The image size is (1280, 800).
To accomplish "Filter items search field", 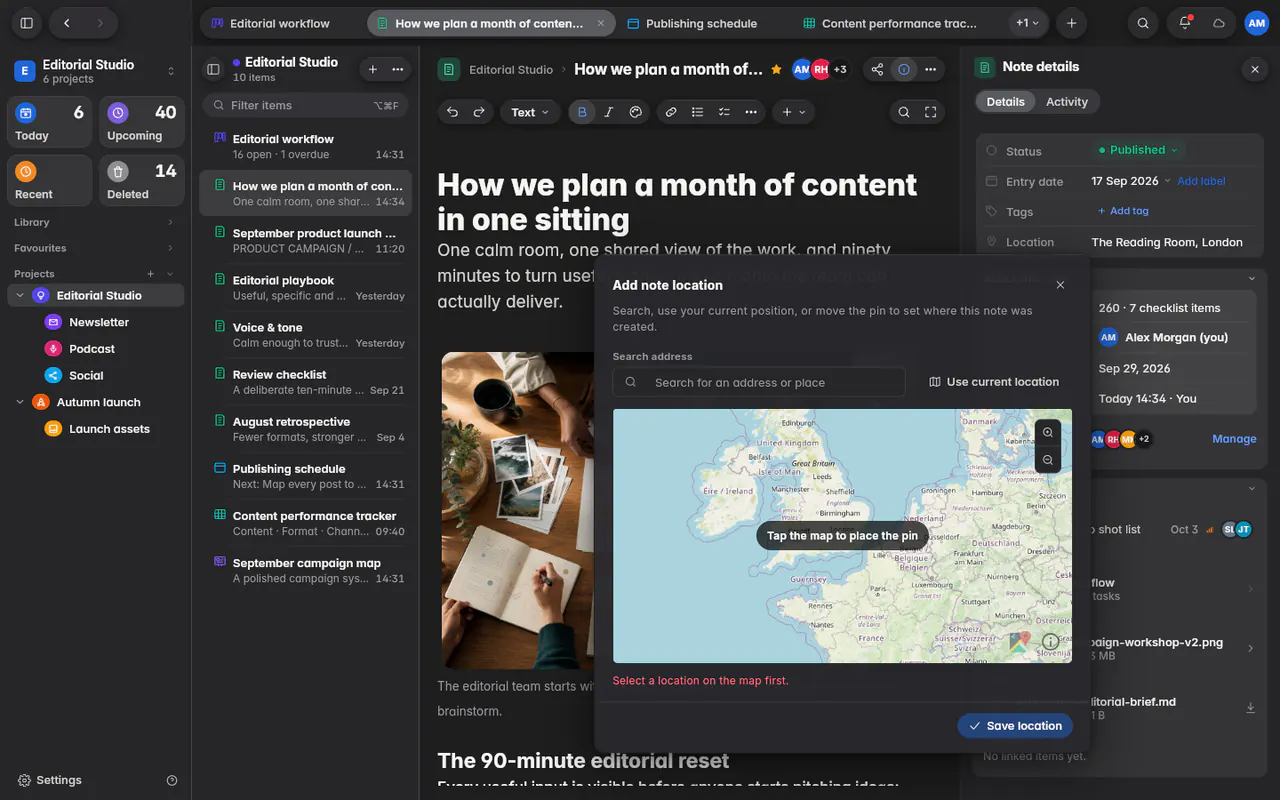I will (306, 105).
